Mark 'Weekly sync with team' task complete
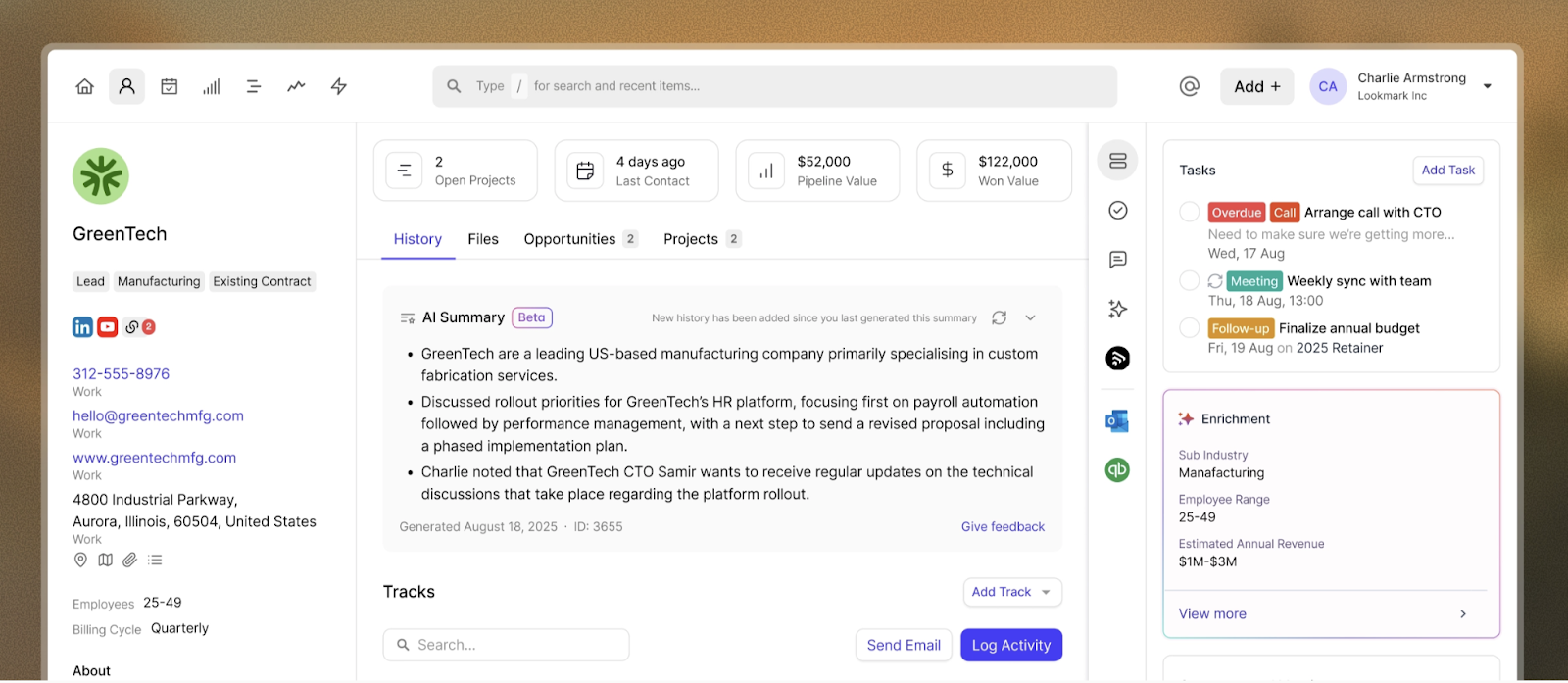 pyautogui.click(x=1190, y=280)
